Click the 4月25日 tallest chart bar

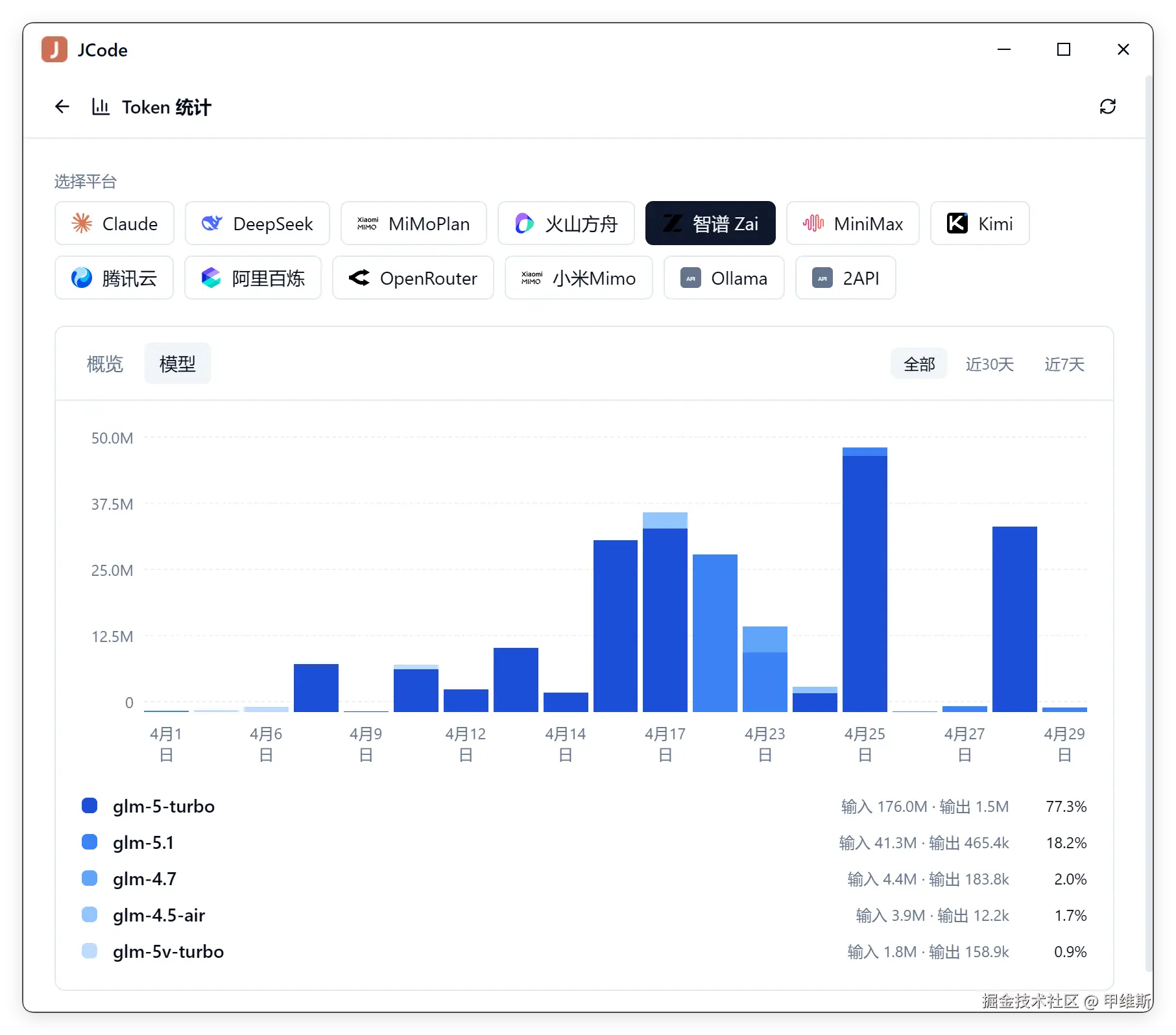[x=865, y=580]
